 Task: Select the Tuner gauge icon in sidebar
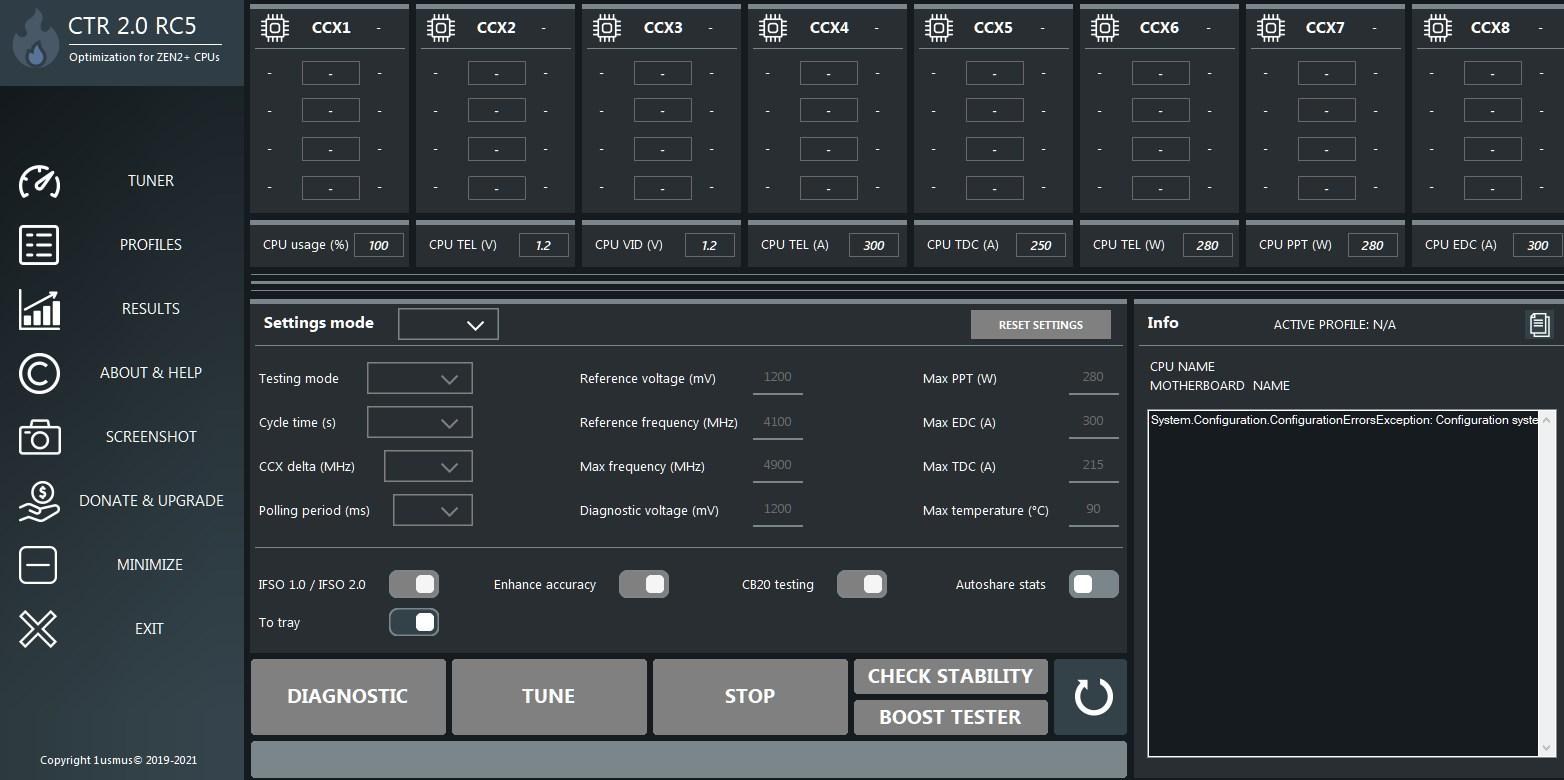pos(37,181)
